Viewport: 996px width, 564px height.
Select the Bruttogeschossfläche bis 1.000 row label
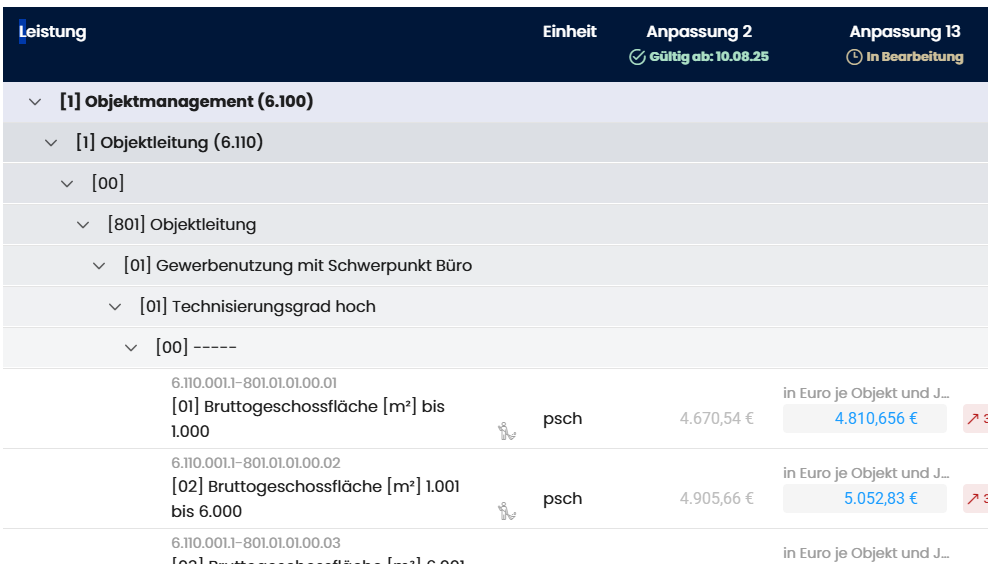308,419
